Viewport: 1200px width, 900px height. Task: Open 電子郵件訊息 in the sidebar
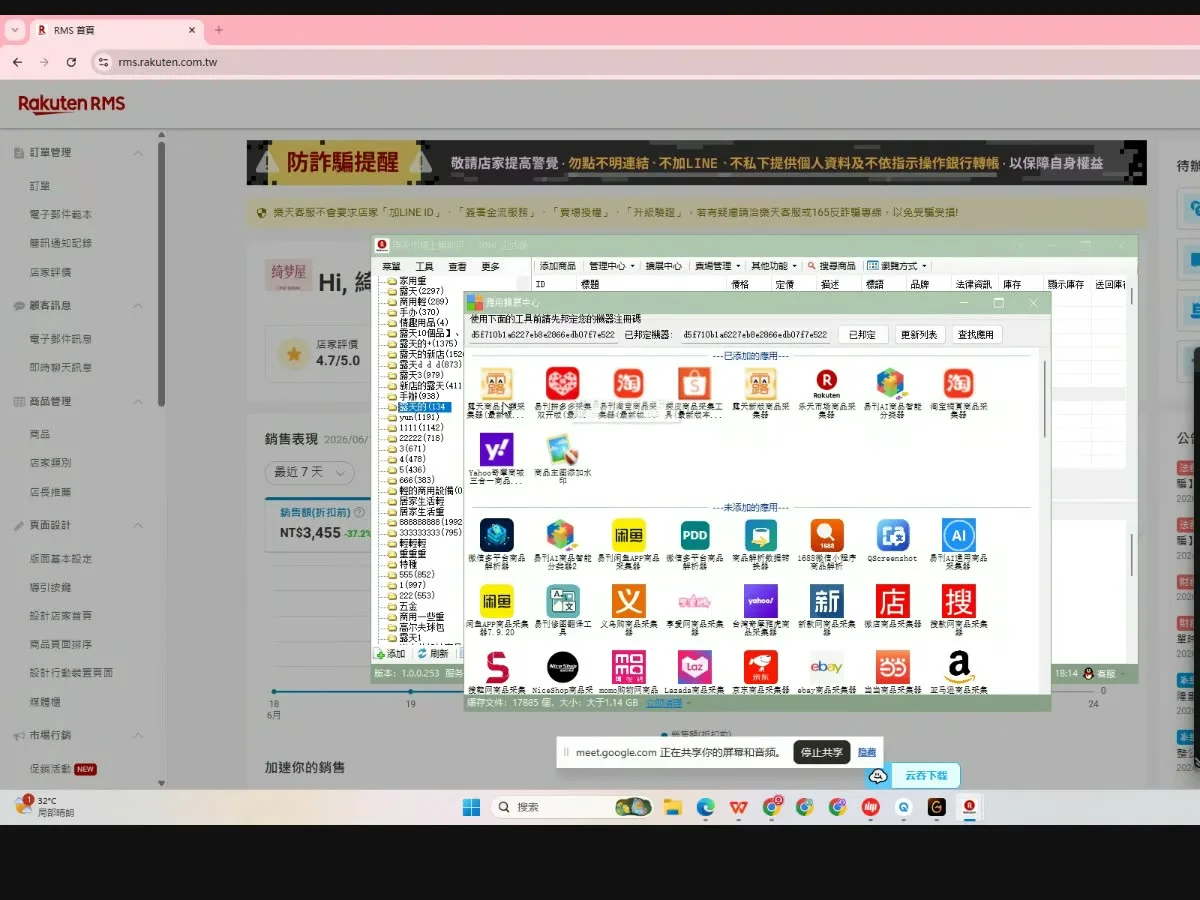coord(60,339)
